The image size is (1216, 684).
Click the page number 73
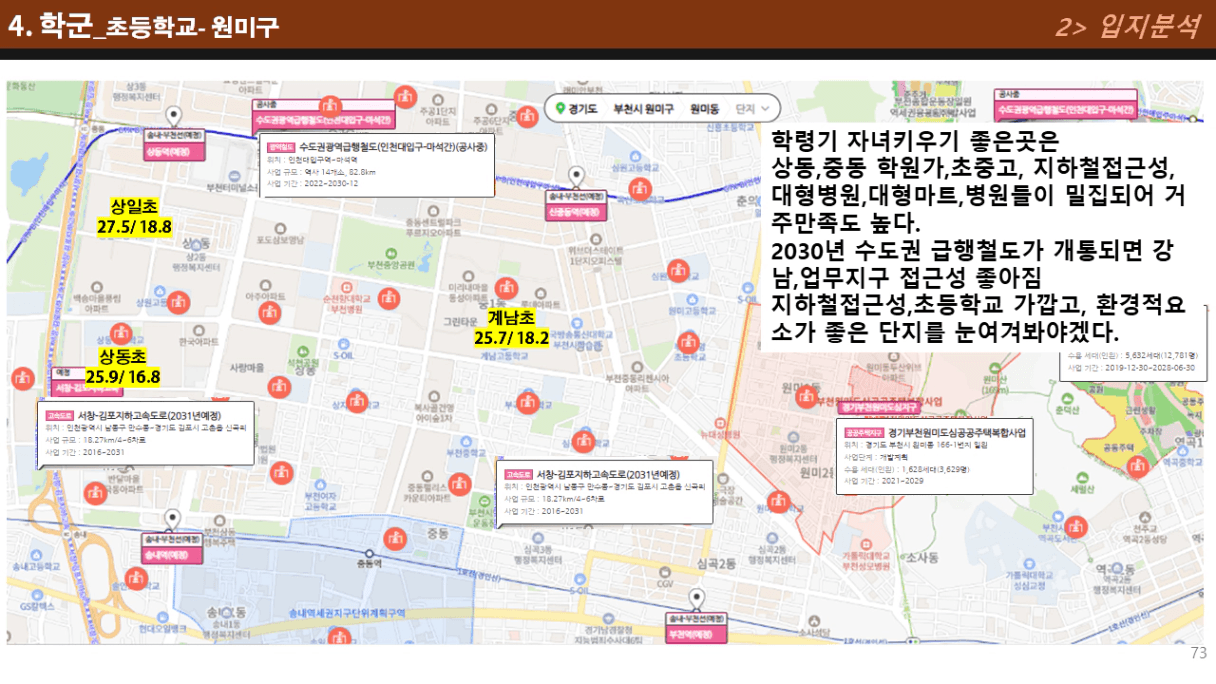tap(1199, 654)
